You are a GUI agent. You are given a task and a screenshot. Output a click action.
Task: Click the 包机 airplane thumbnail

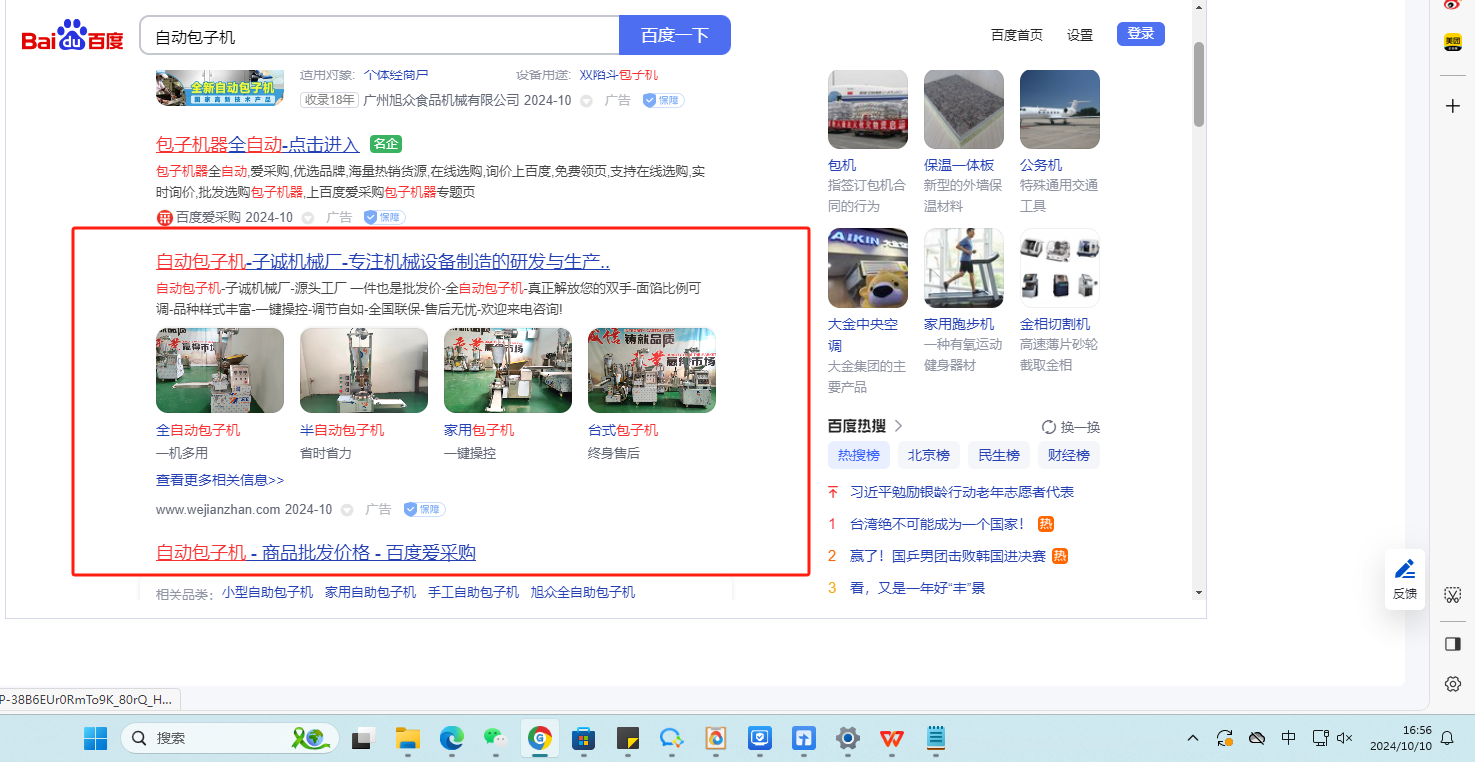868,109
